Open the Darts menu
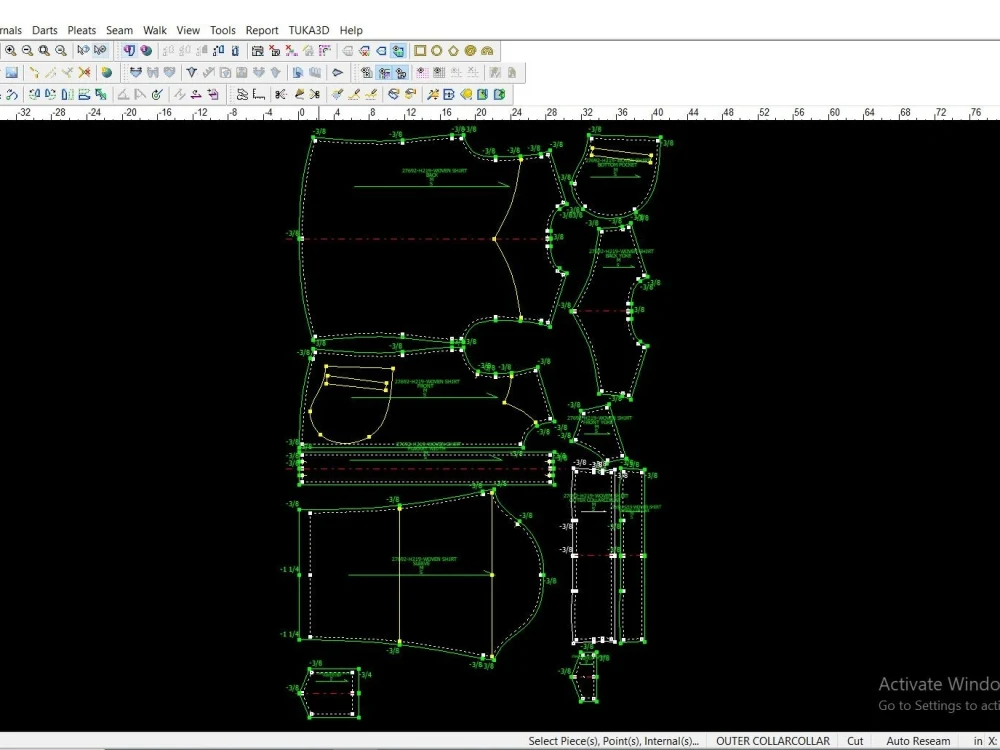The image size is (1000, 750). [45, 30]
